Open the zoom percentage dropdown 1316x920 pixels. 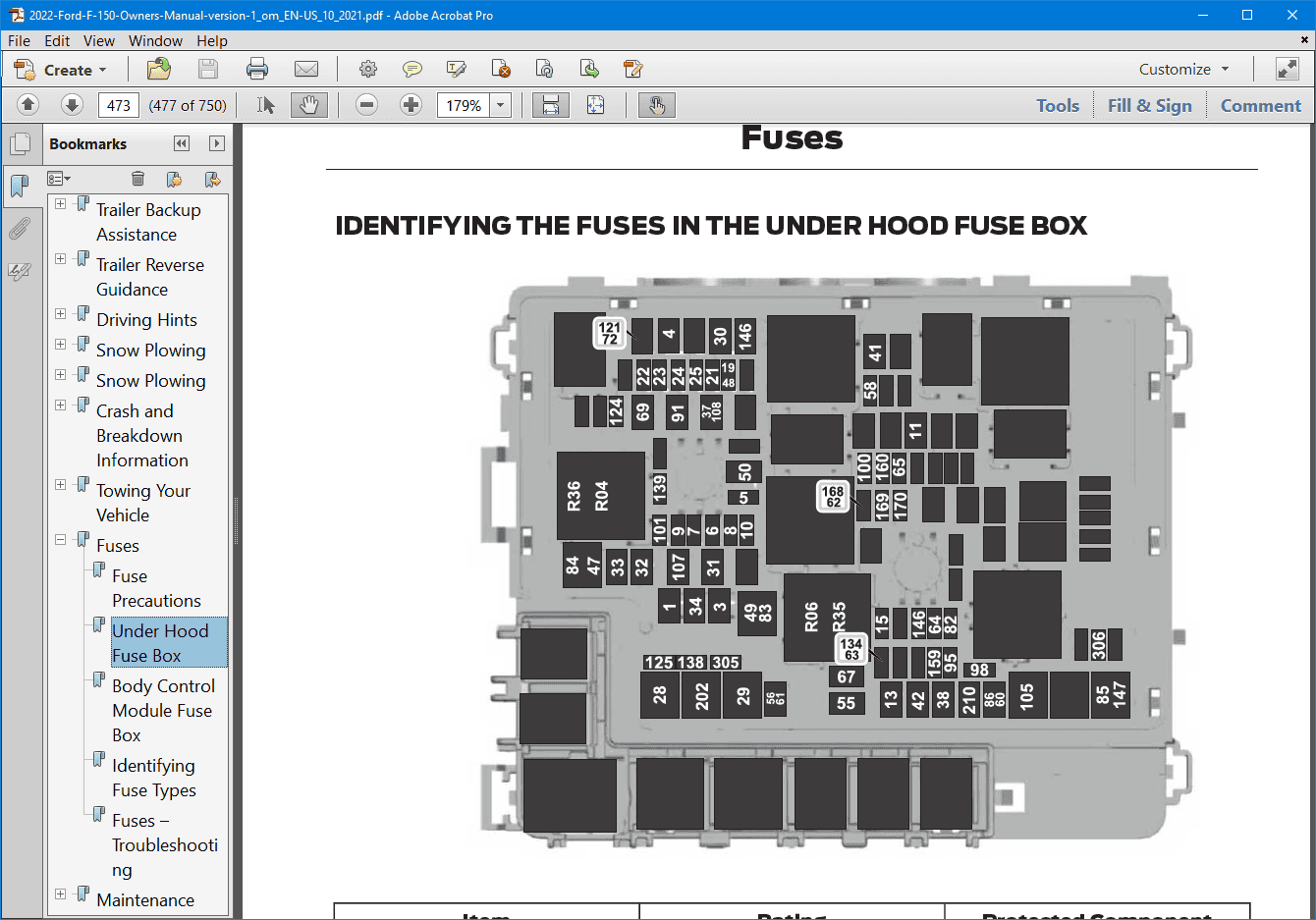point(500,104)
